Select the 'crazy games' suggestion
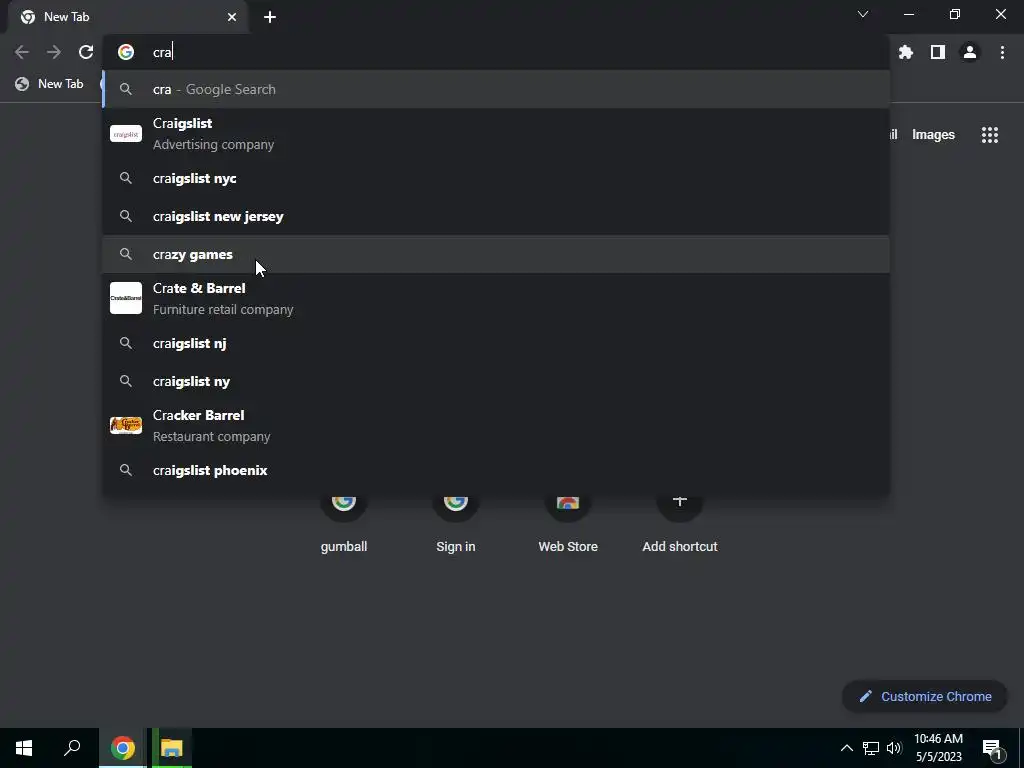This screenshot has height=768, width=1024. (x=496, y=254)
